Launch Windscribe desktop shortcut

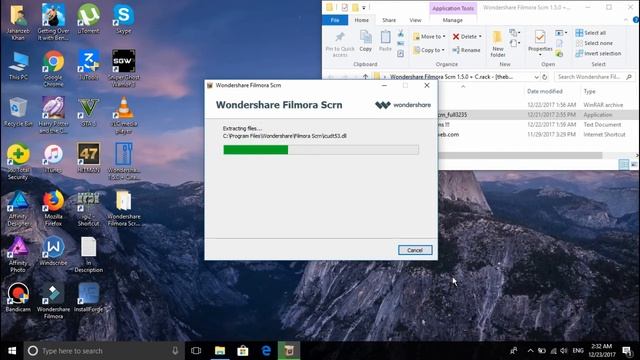point(53,251)
